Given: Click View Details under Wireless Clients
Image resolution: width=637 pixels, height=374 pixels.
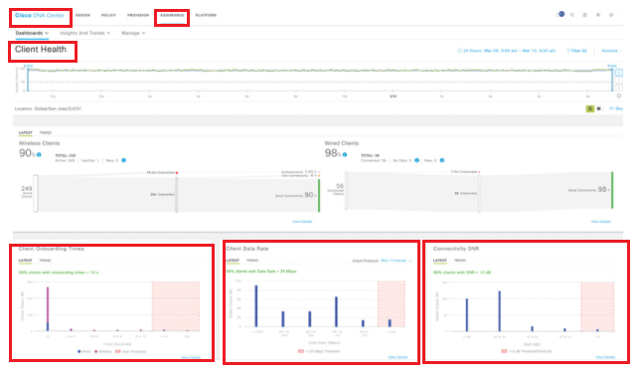Looking at the screenshot, I should coord(302,222).
